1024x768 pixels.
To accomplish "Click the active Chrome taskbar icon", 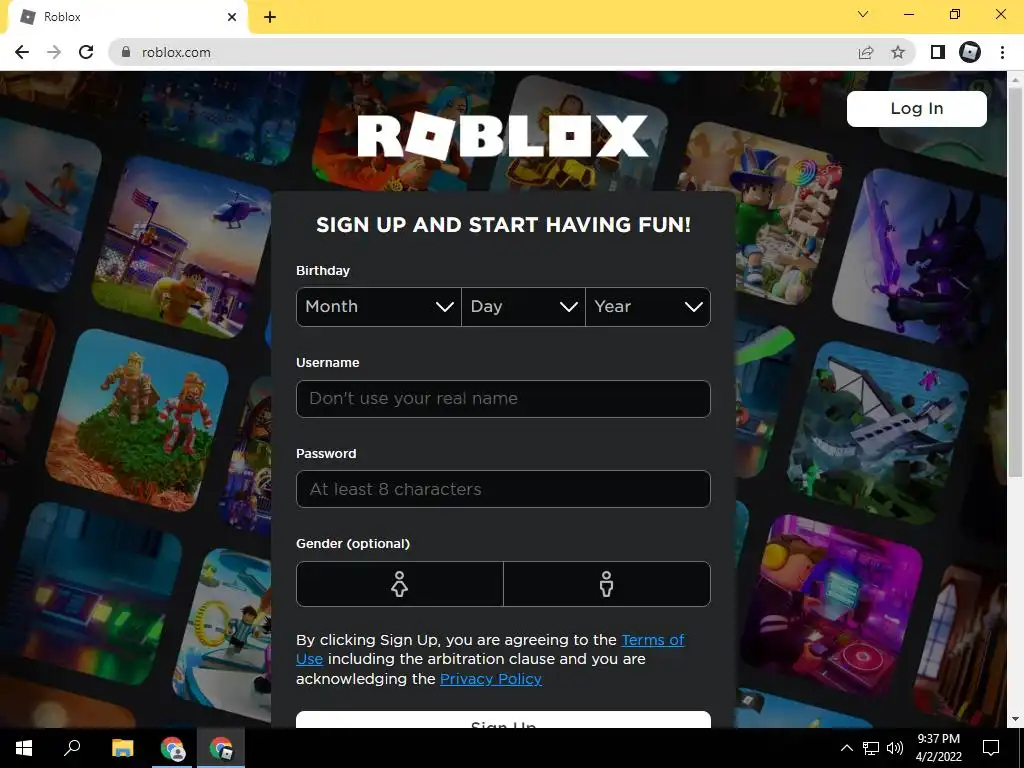I will (221, 748).
